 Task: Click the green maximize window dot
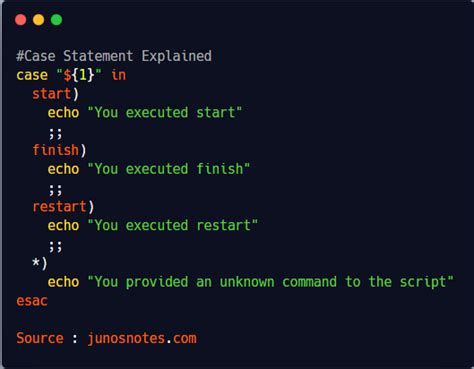pyautogui.click(x=56, y=20)
